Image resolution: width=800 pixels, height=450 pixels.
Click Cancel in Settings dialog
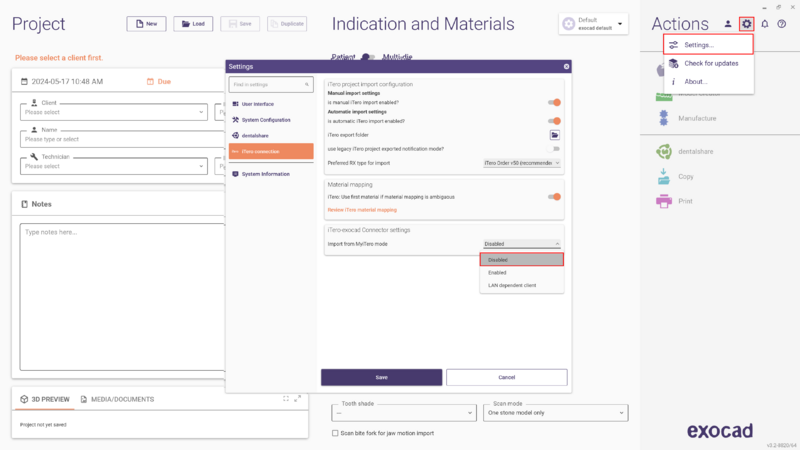tap(507, 378)
